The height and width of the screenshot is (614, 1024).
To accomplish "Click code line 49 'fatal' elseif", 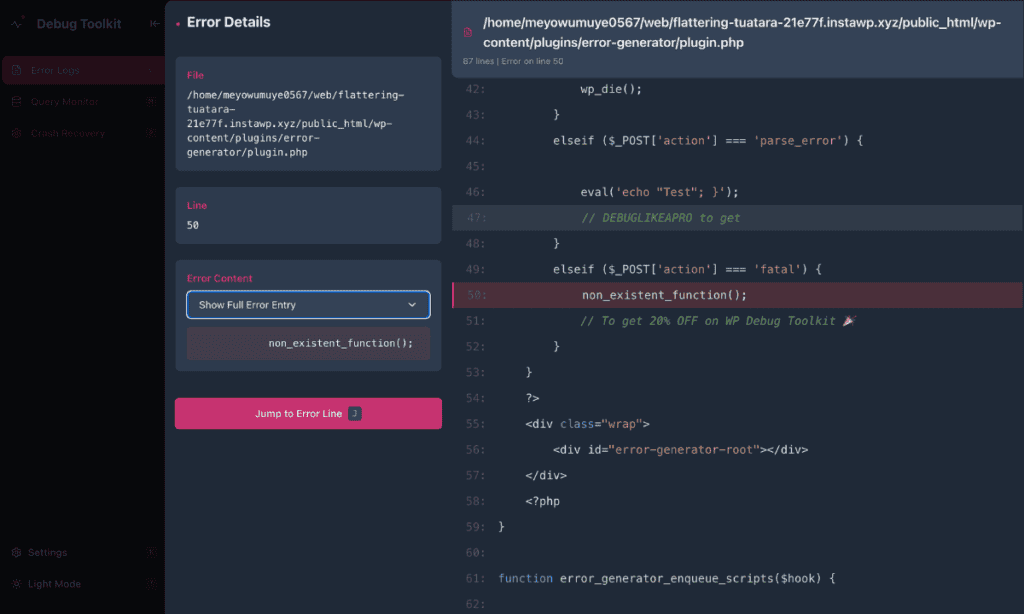I will (687, 270).
